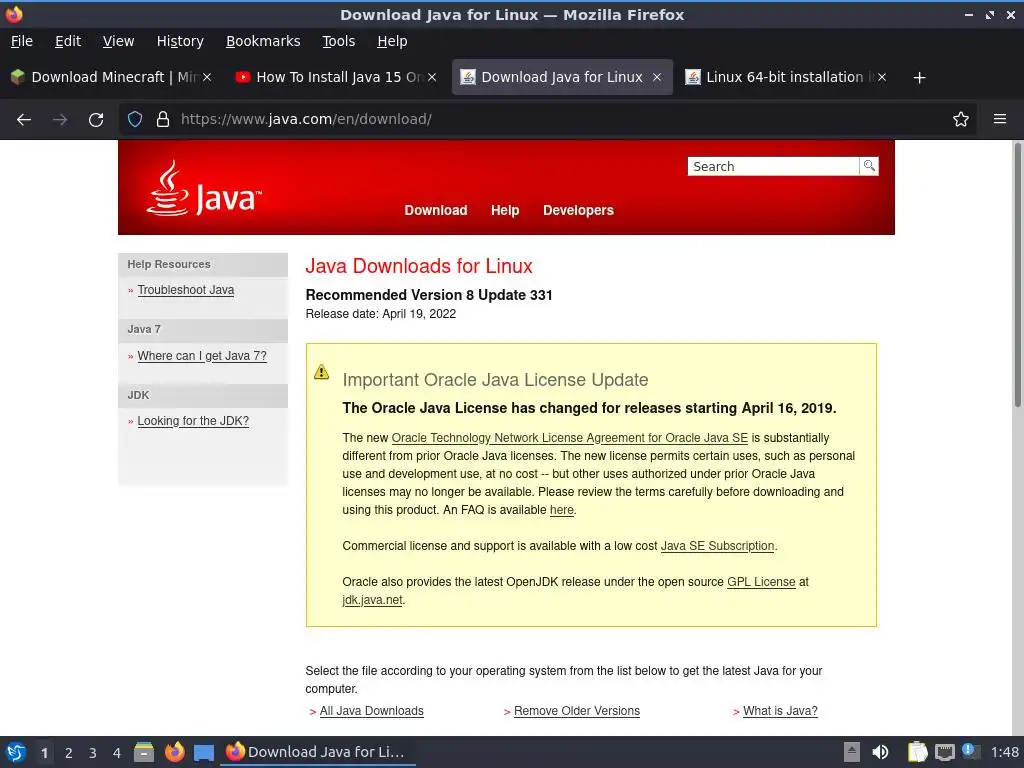Viewport: 1024px width, 768px height.
Task: Open update notifier tray icon
Action: (x=970, y=751)
